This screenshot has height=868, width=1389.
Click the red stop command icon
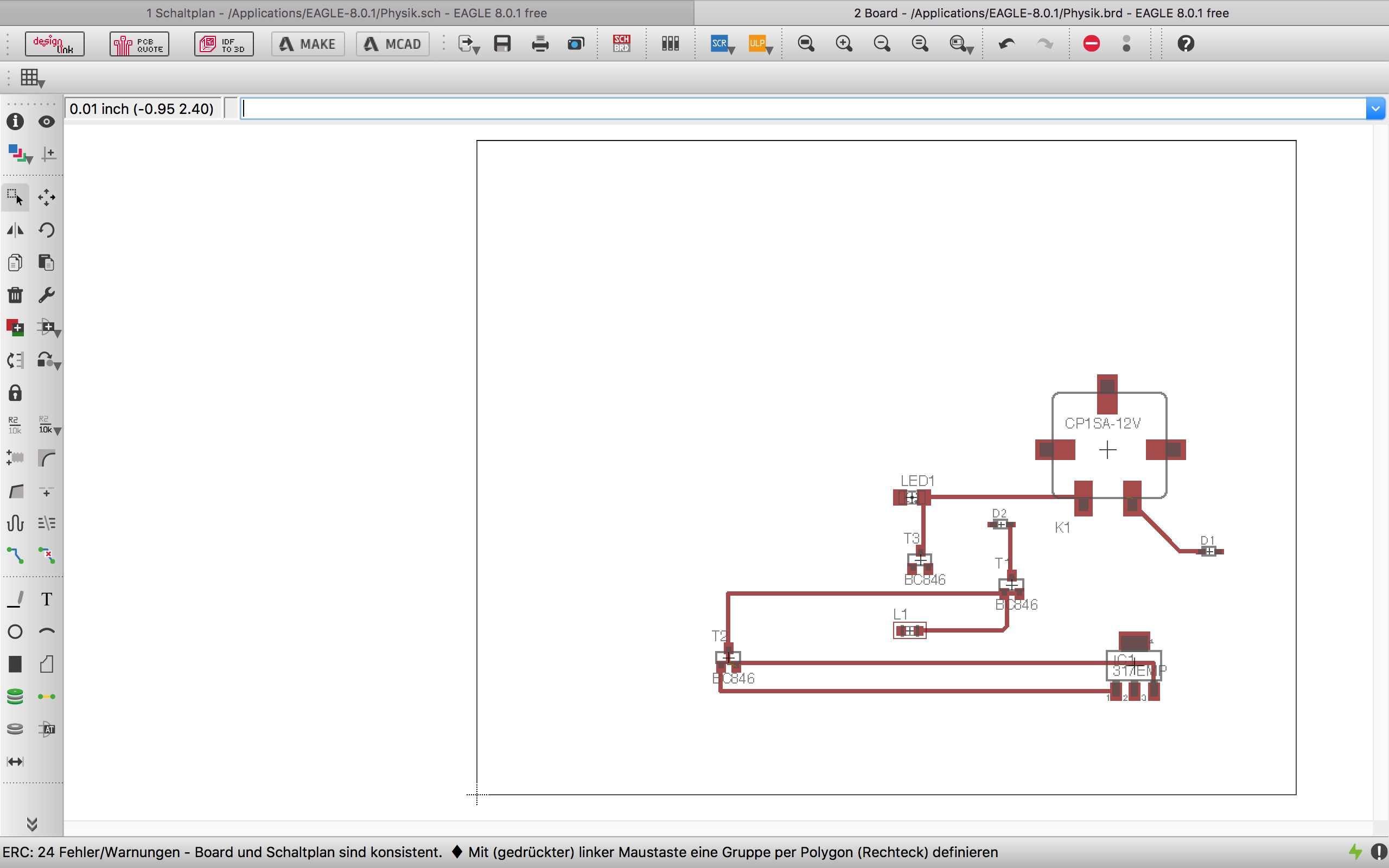(1091, 43)
